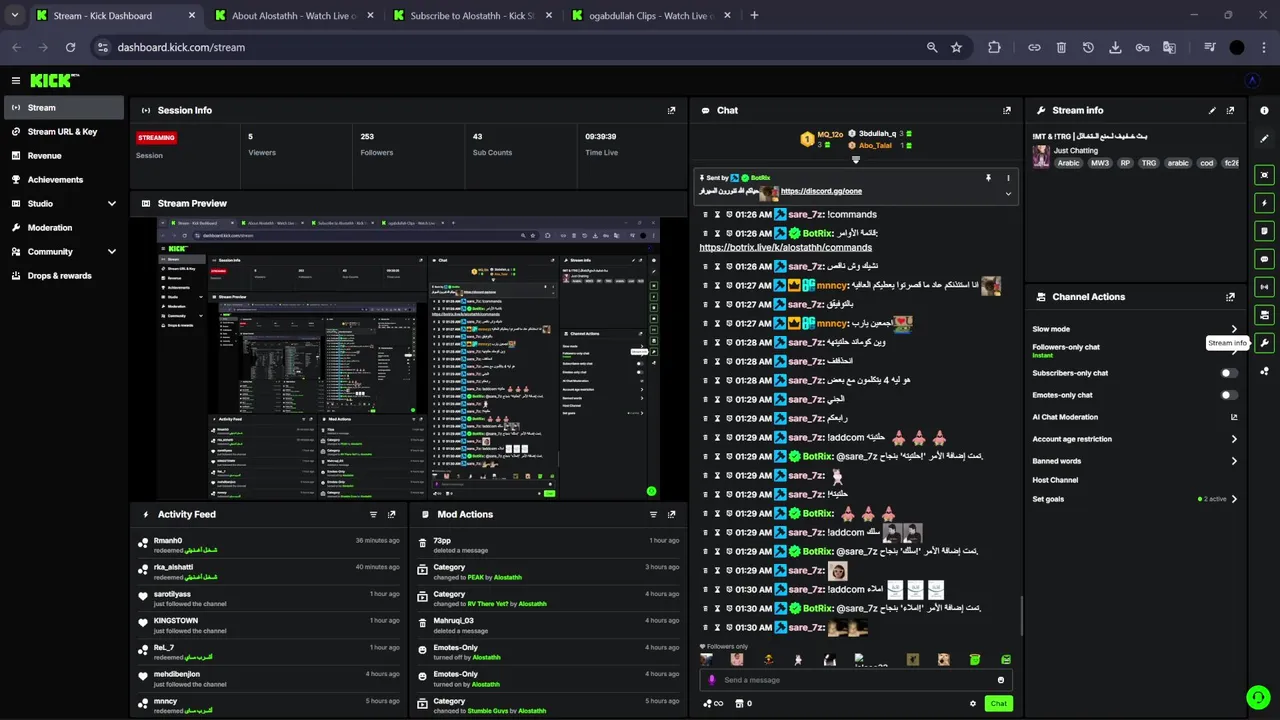Screen dimensions: 1280x720
Task: Pop out the Session Info panel
Action: pyautogui.click(x=671, y=111)
